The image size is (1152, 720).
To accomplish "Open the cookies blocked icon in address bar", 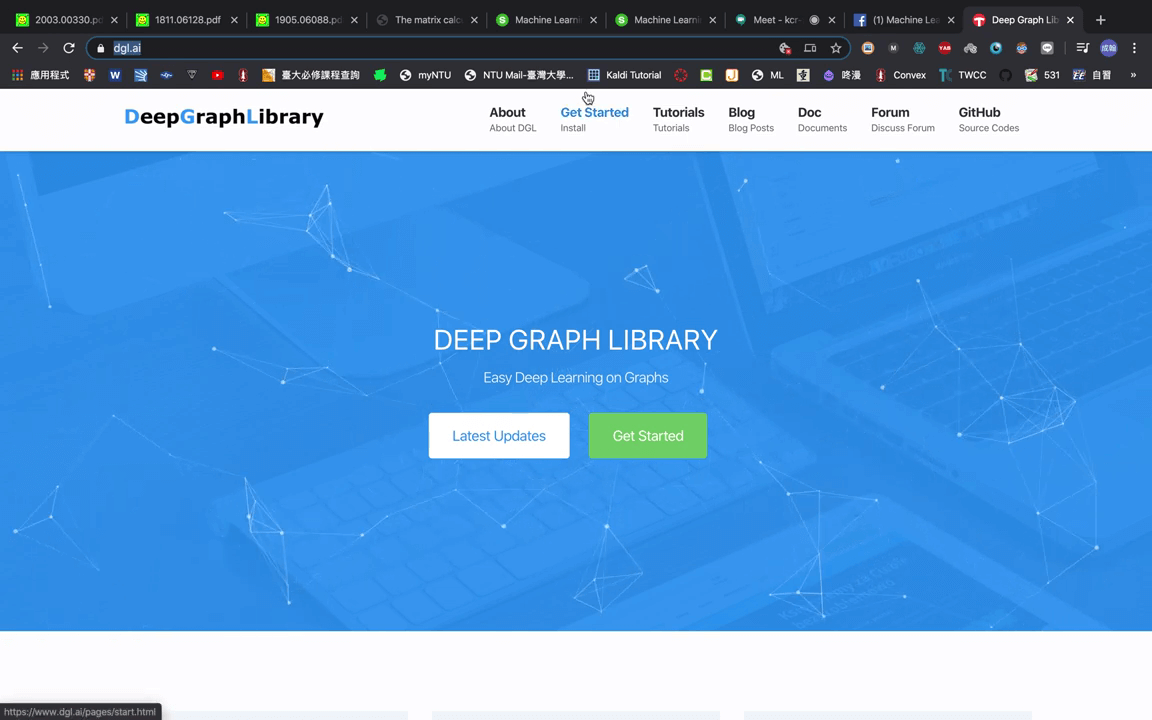I will 785,48.
